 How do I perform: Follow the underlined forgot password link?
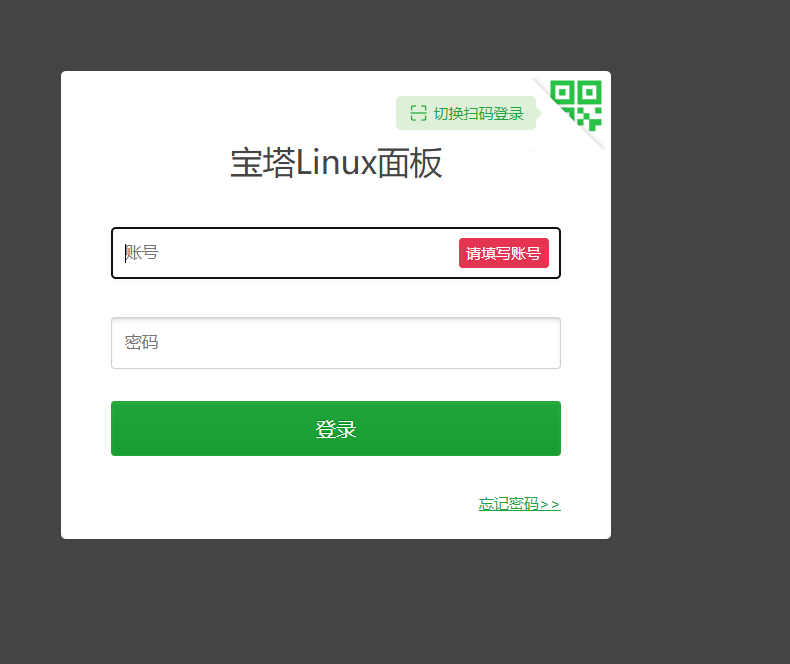(519, 504)
